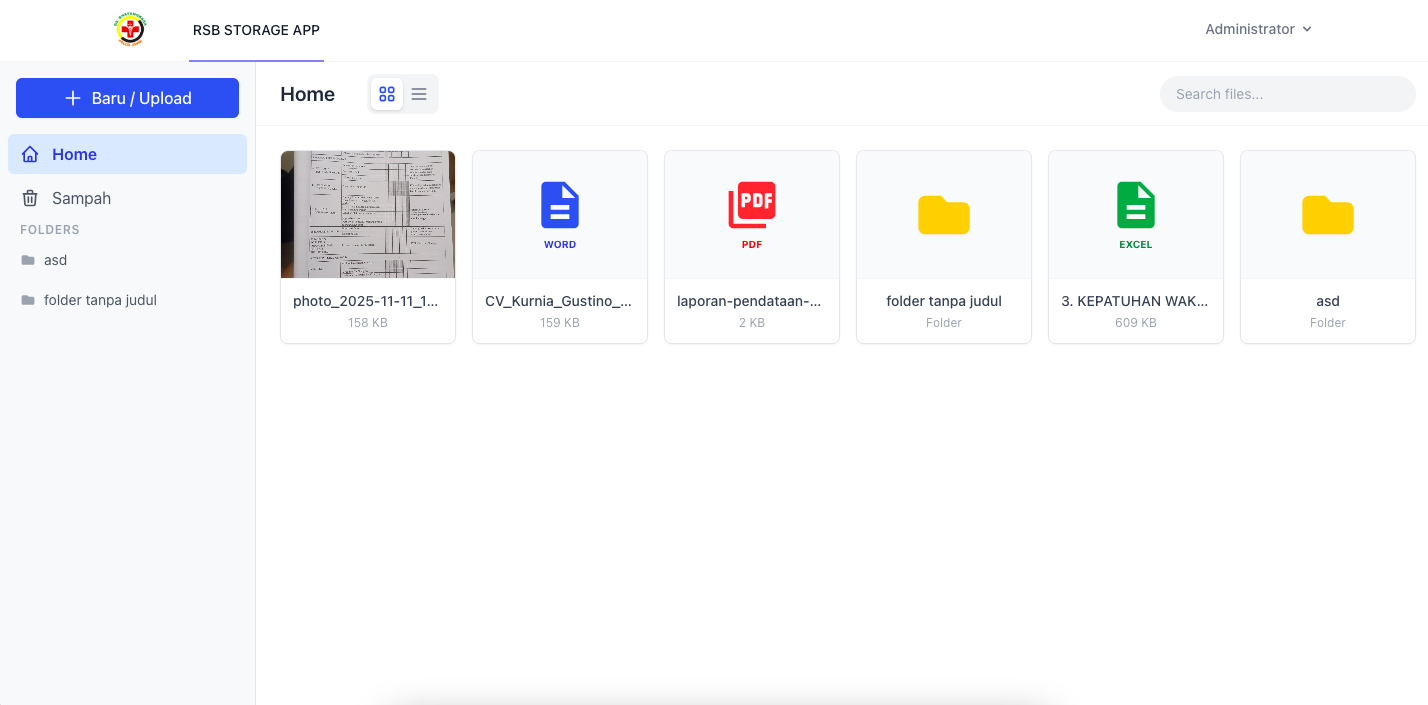Click the red PDF file icon
Image resolution: width=1428 pixels, height=705 pixels.
[752, 205]
